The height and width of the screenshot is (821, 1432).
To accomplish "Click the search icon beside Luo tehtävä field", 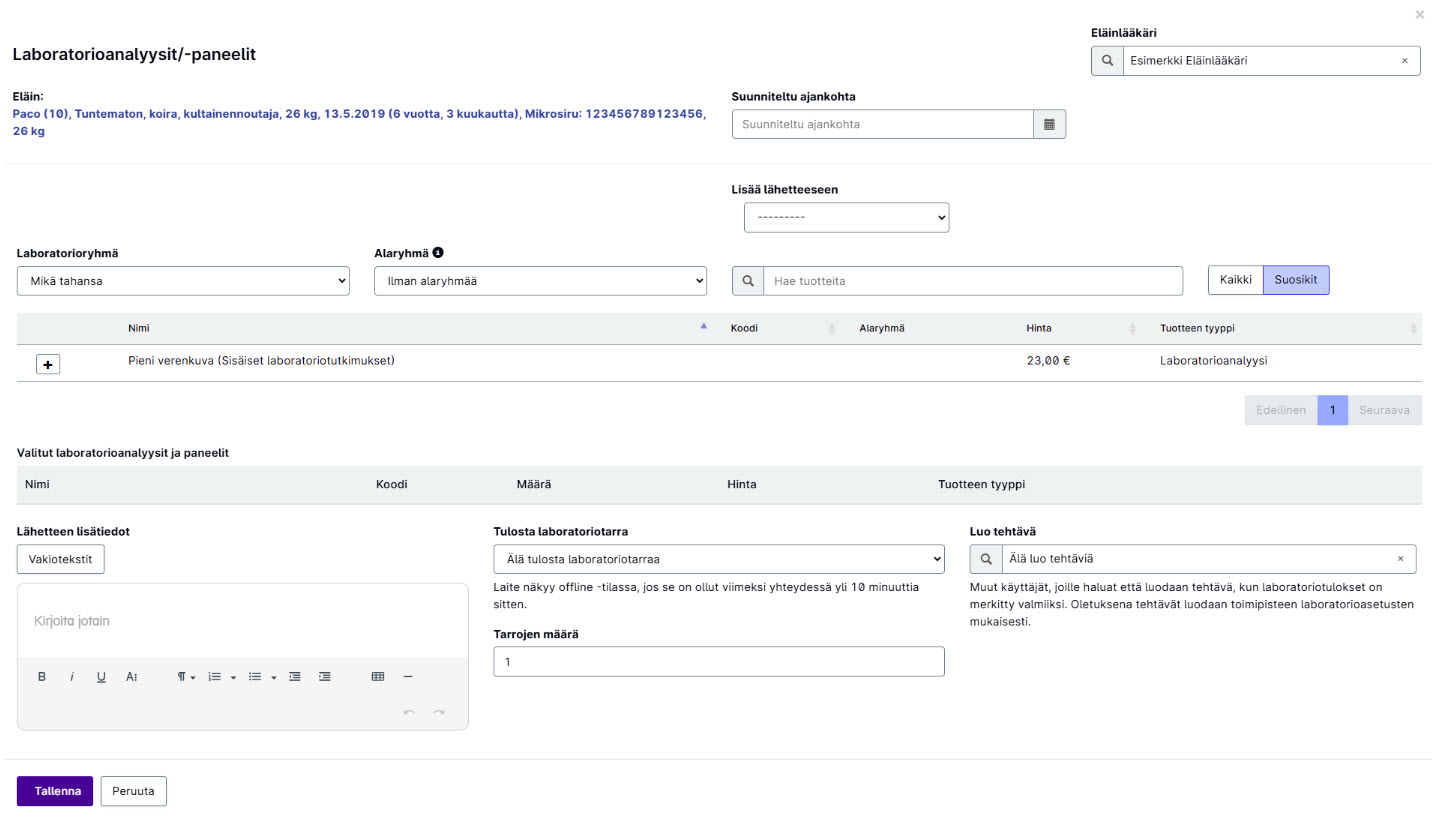I will [986, 559].
